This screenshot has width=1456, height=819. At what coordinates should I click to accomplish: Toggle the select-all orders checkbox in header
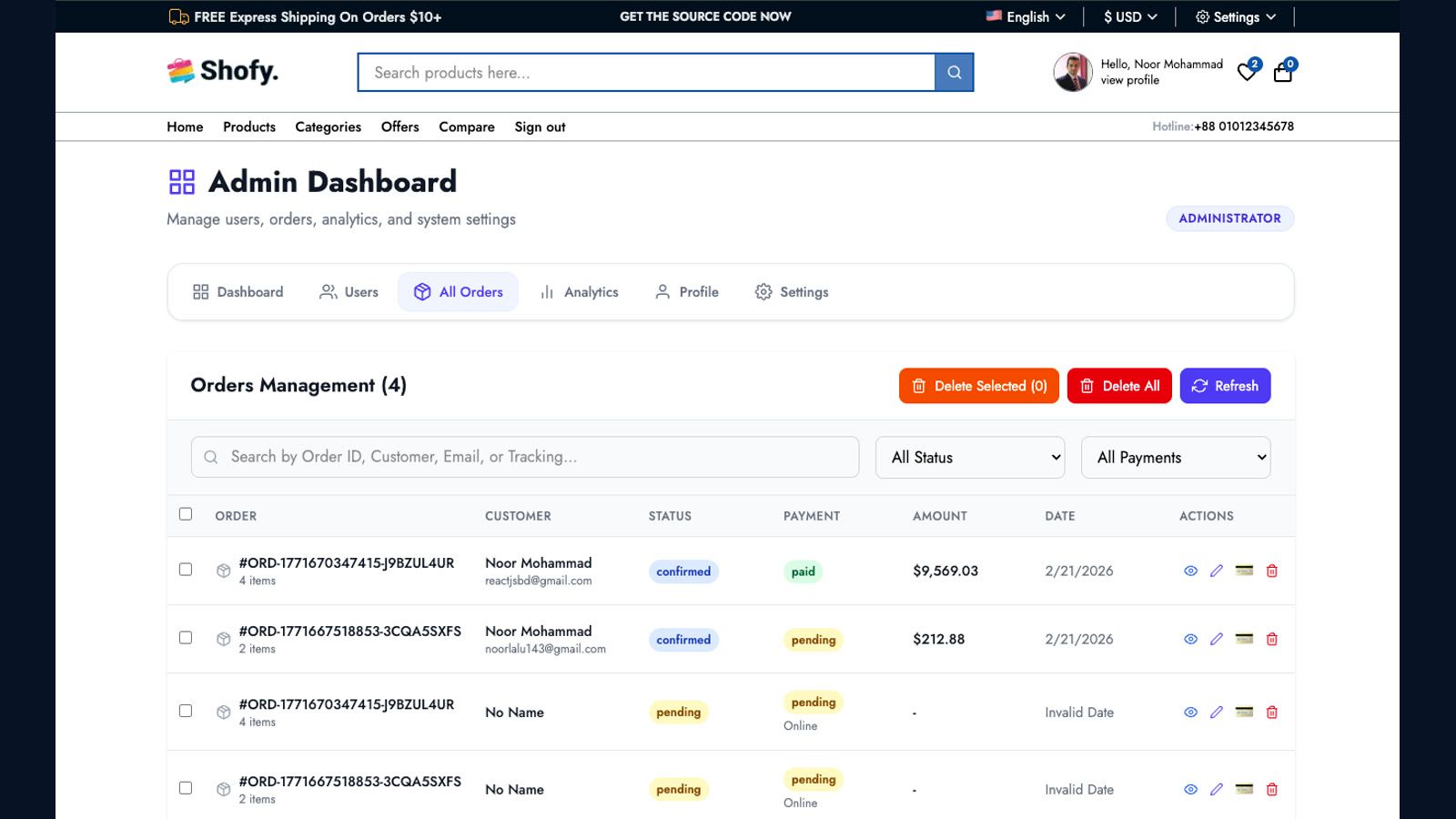[186, 514]
